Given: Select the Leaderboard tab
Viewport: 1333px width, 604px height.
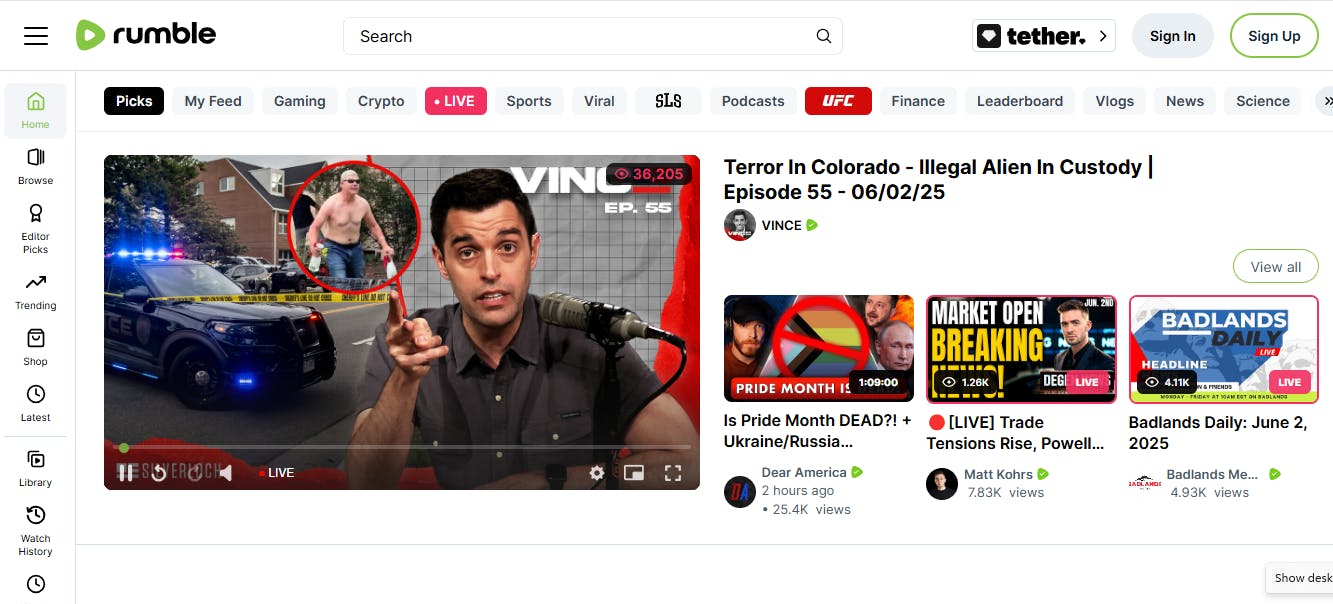Looking at the screenshot, I should tap(1020, 101).
